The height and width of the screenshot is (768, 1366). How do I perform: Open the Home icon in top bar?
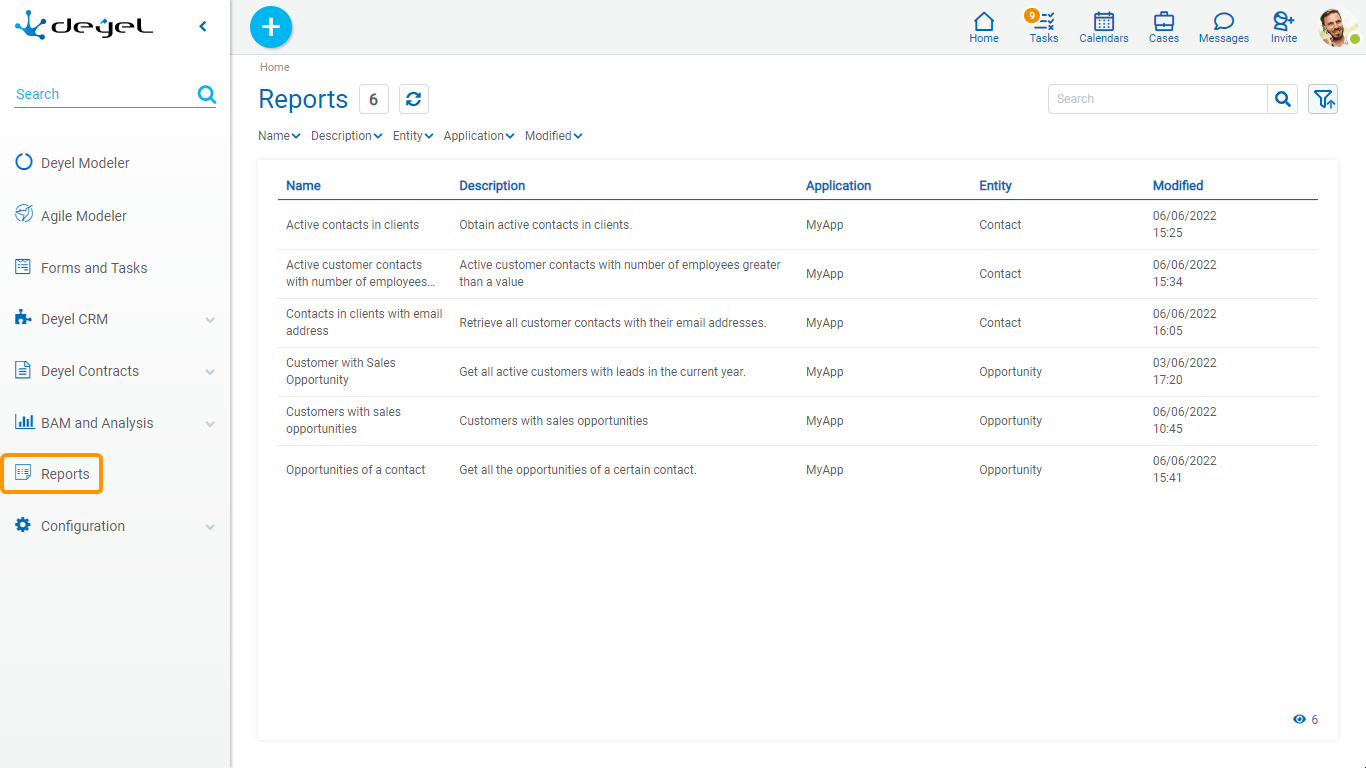pyautogui.click(x=984, y=27)
